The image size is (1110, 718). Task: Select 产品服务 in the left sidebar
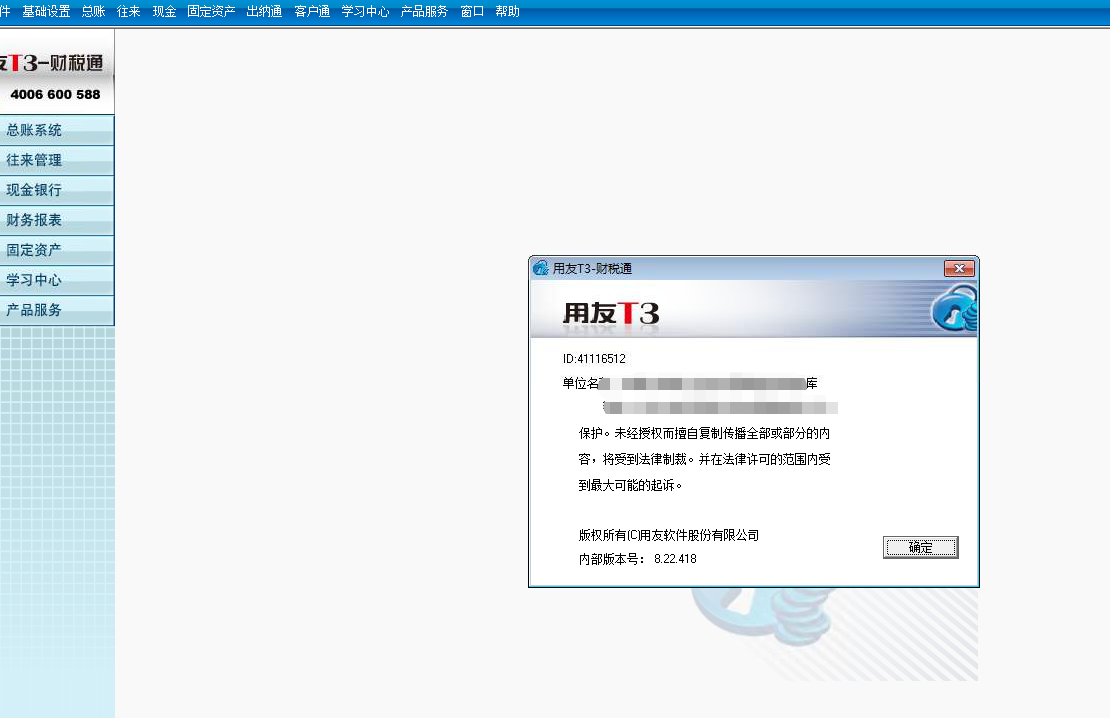click(x=57, y=310)
